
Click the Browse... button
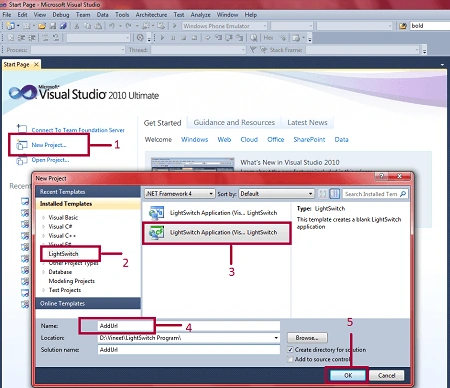point(307,338)
